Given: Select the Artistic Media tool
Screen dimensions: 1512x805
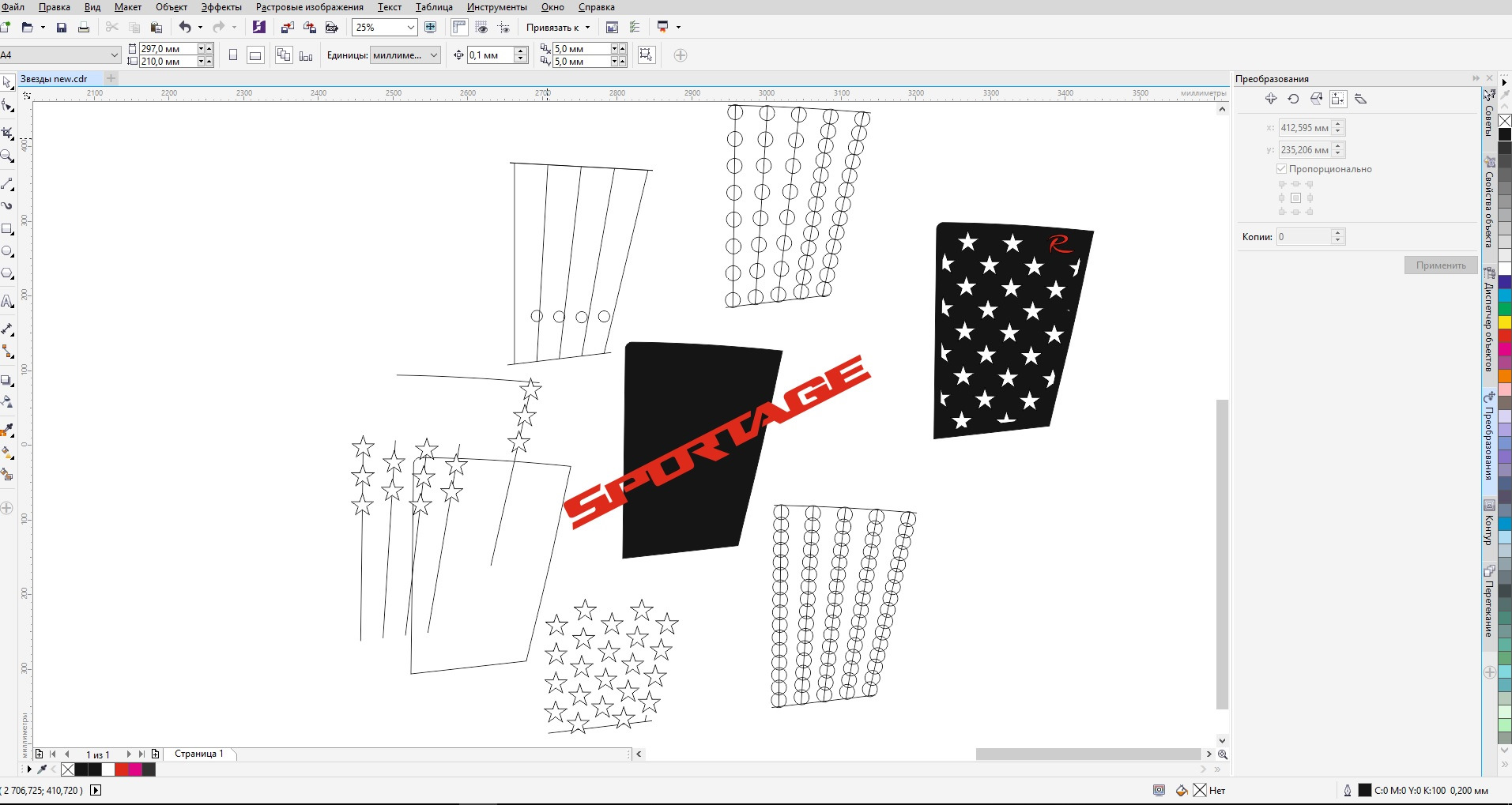Looking at the screenshot, I should pos(7,205).
